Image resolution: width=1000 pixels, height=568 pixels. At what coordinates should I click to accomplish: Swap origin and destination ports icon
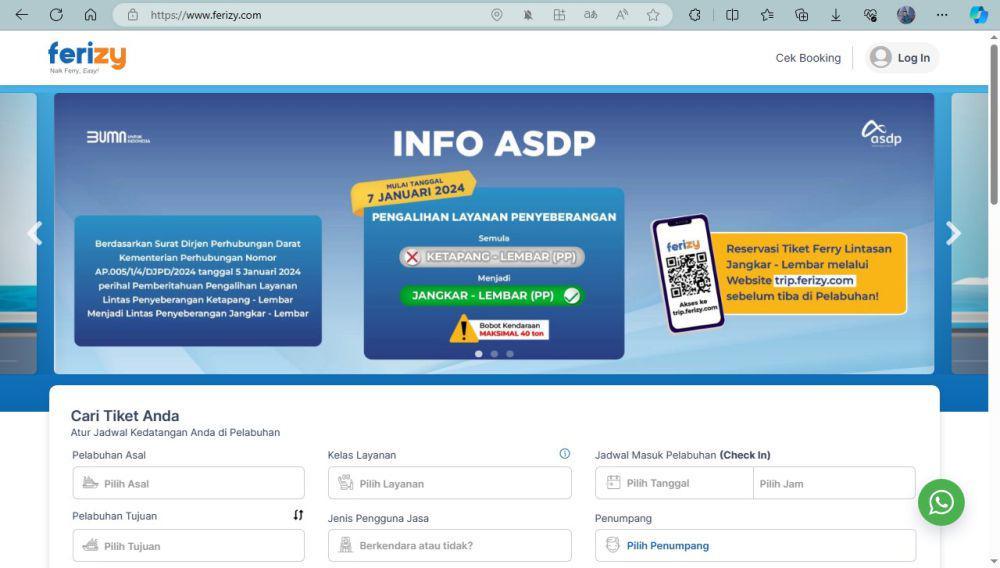(x=298, y=515)
